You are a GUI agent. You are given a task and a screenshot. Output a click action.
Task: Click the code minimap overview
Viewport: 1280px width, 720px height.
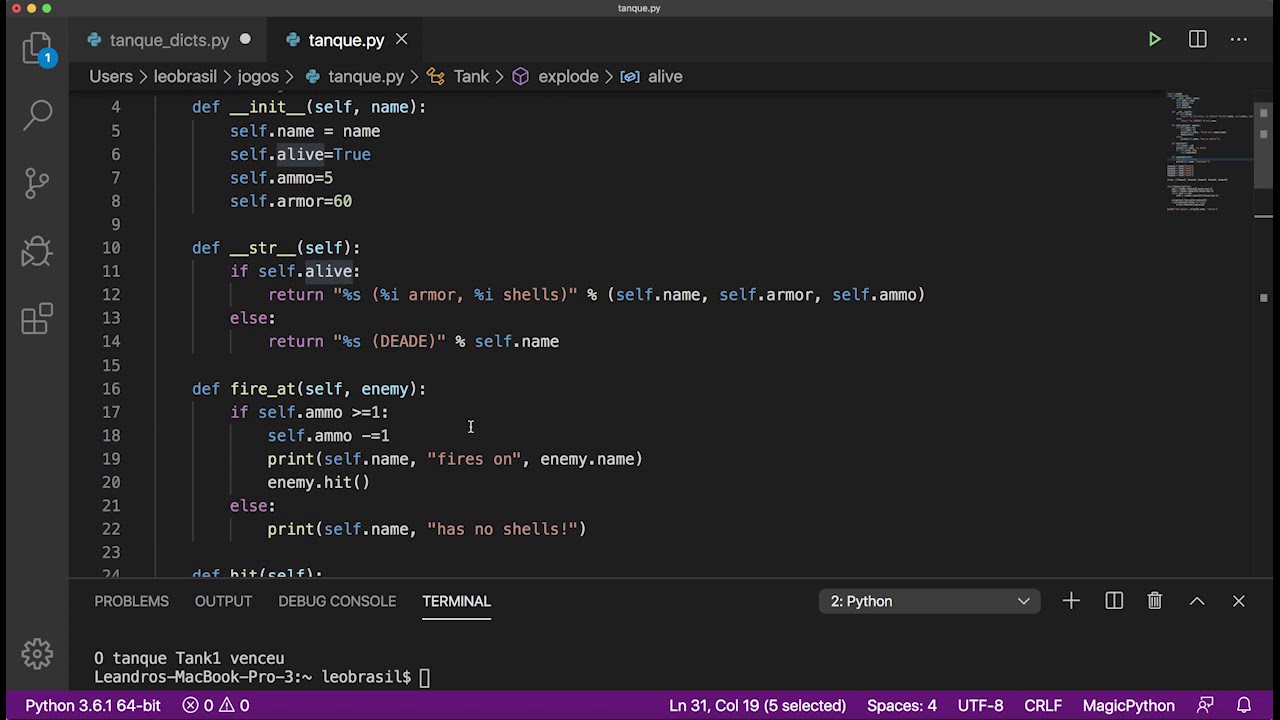pos(1207,150)
